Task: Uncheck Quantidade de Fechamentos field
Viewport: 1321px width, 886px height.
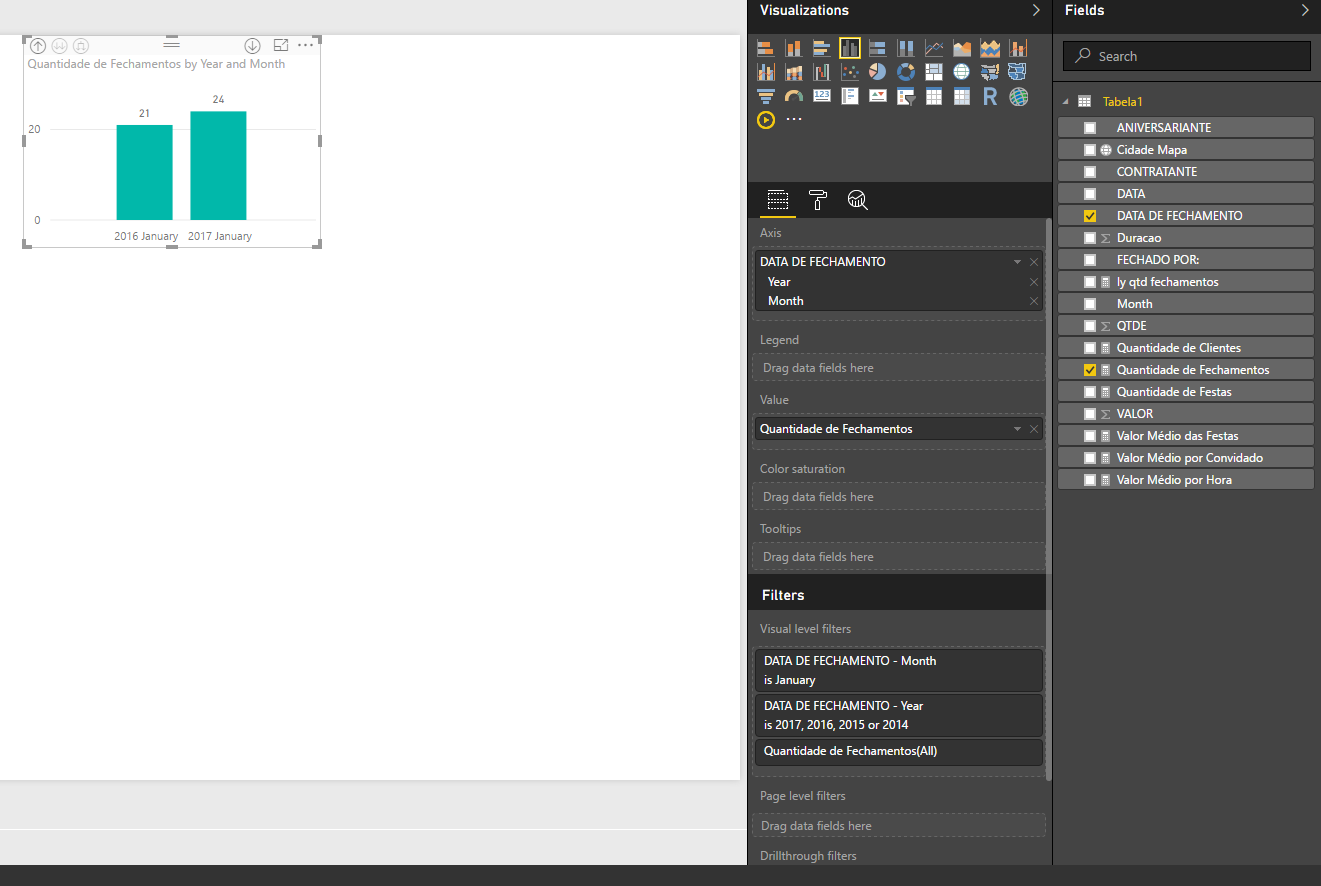Action: [x=1090, y=370]
